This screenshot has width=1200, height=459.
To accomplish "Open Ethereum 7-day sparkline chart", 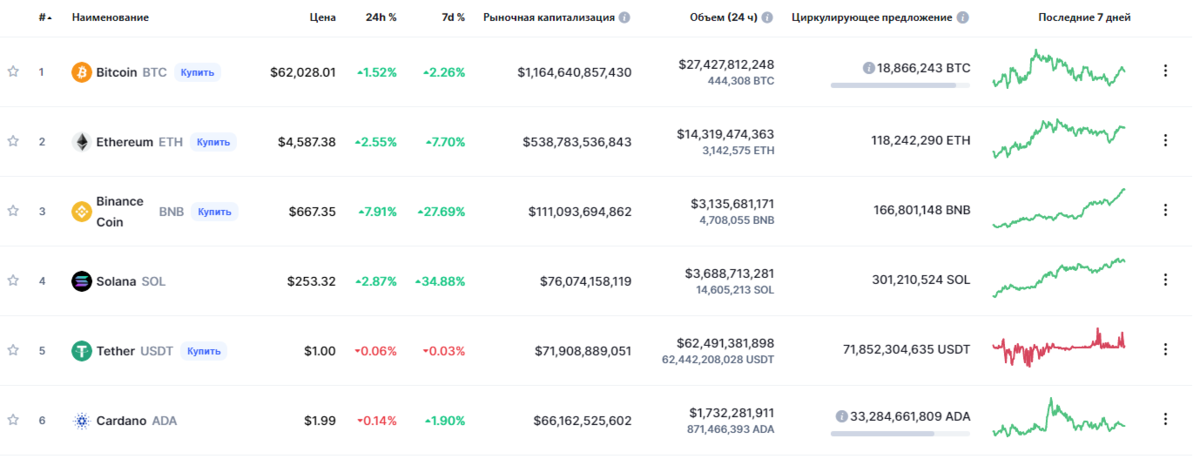I will (x=1060, y=139).
